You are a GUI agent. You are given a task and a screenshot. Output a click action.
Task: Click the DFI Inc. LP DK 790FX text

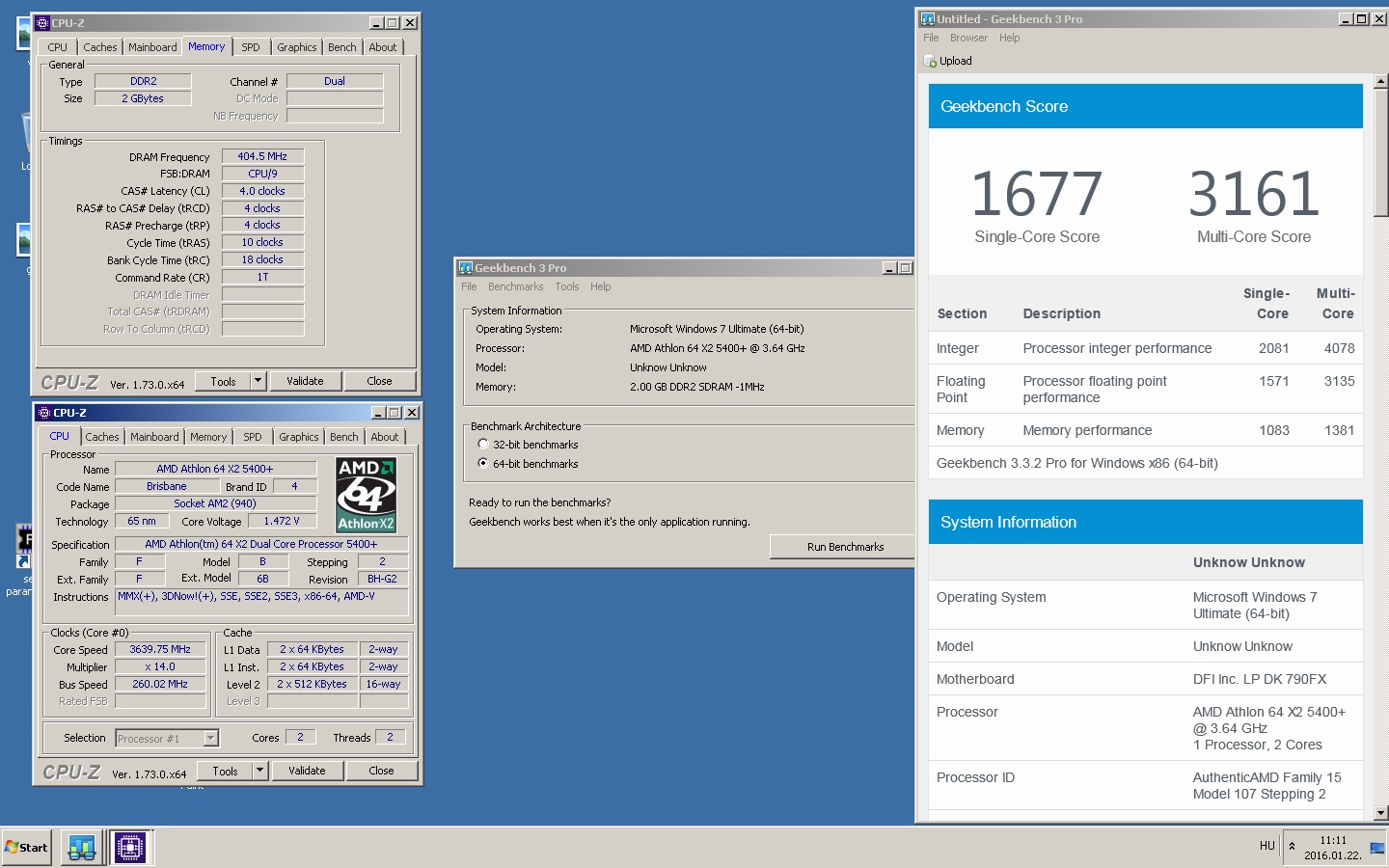[x=1260, y=679]
